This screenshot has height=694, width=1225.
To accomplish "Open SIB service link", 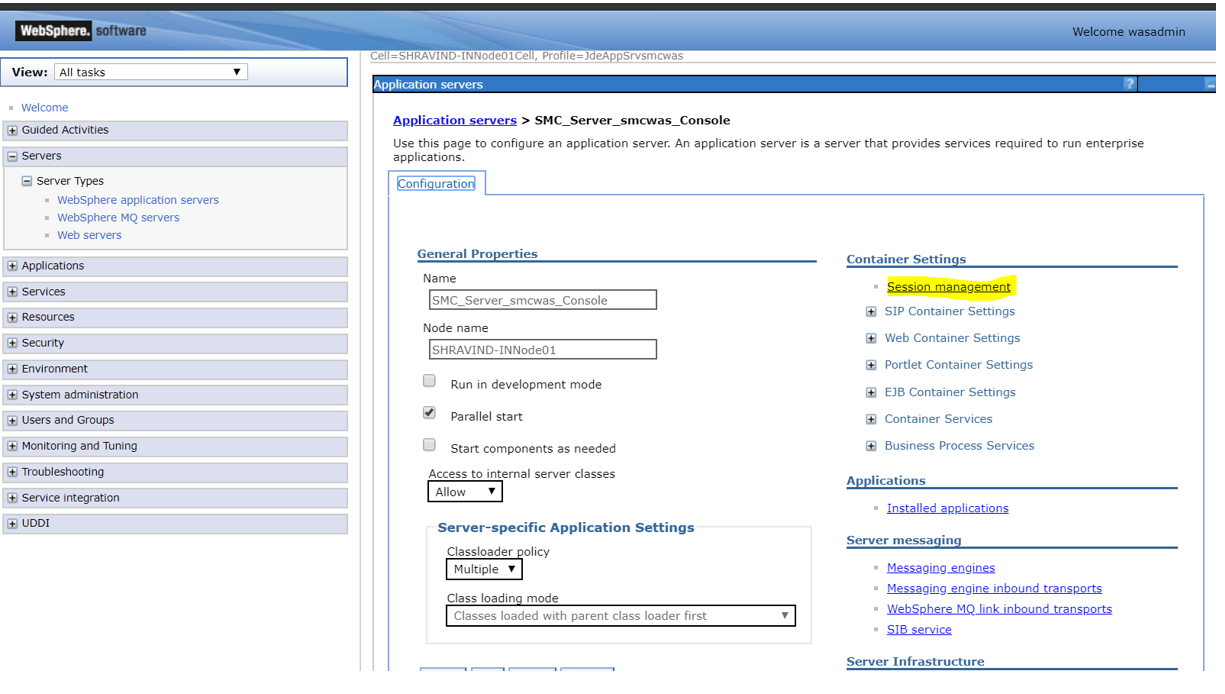I will (x=919, y=630).
